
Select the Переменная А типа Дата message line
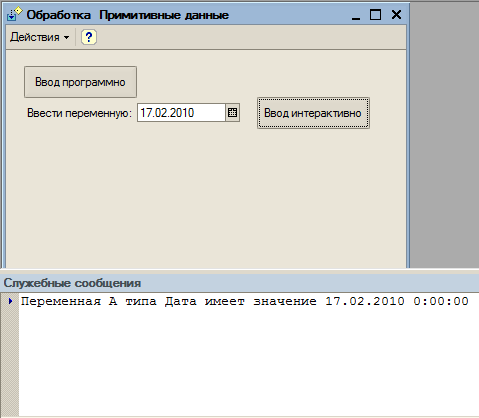(x=245, y=301)
